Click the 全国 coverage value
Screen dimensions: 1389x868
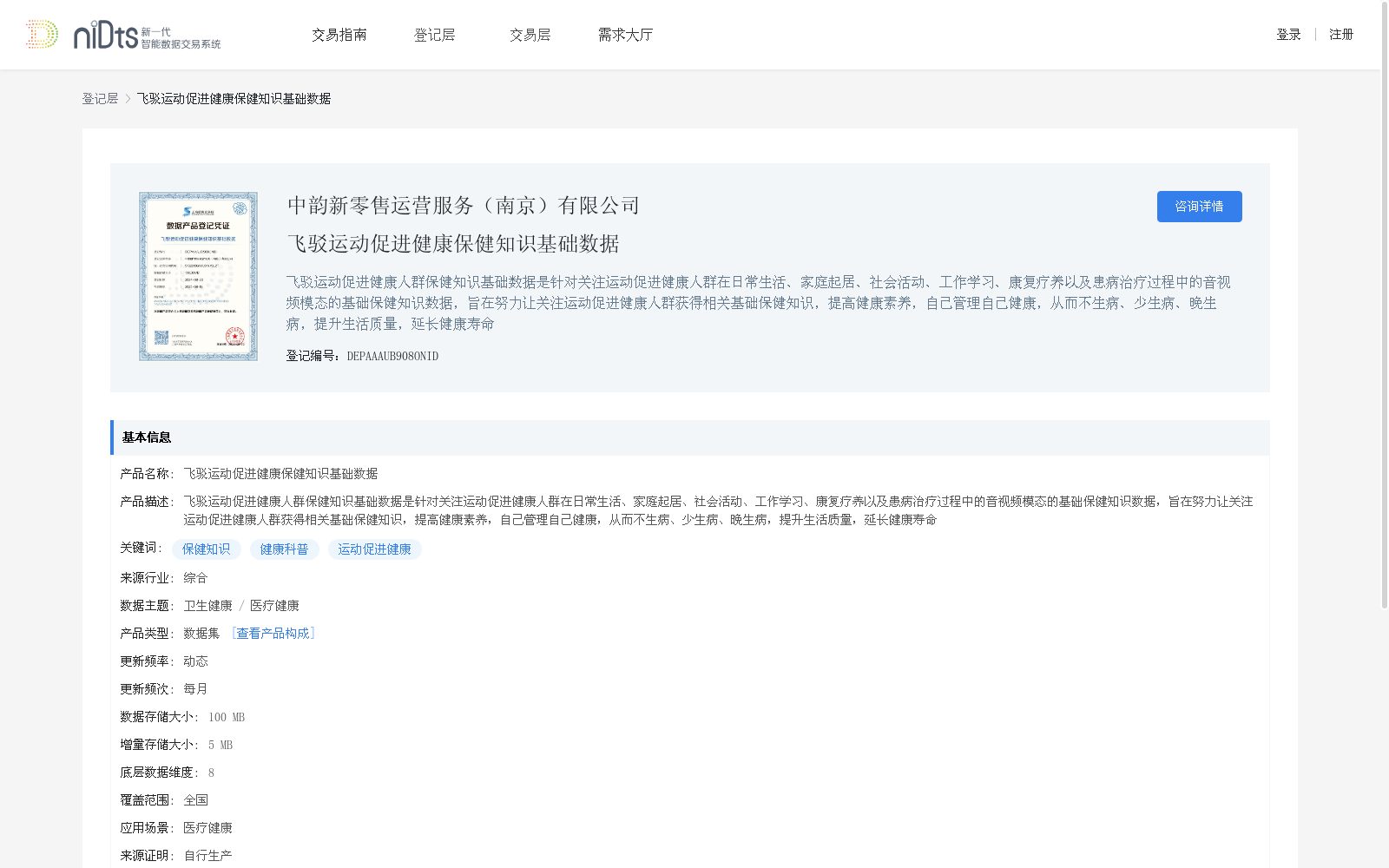[x=195, y=800]
